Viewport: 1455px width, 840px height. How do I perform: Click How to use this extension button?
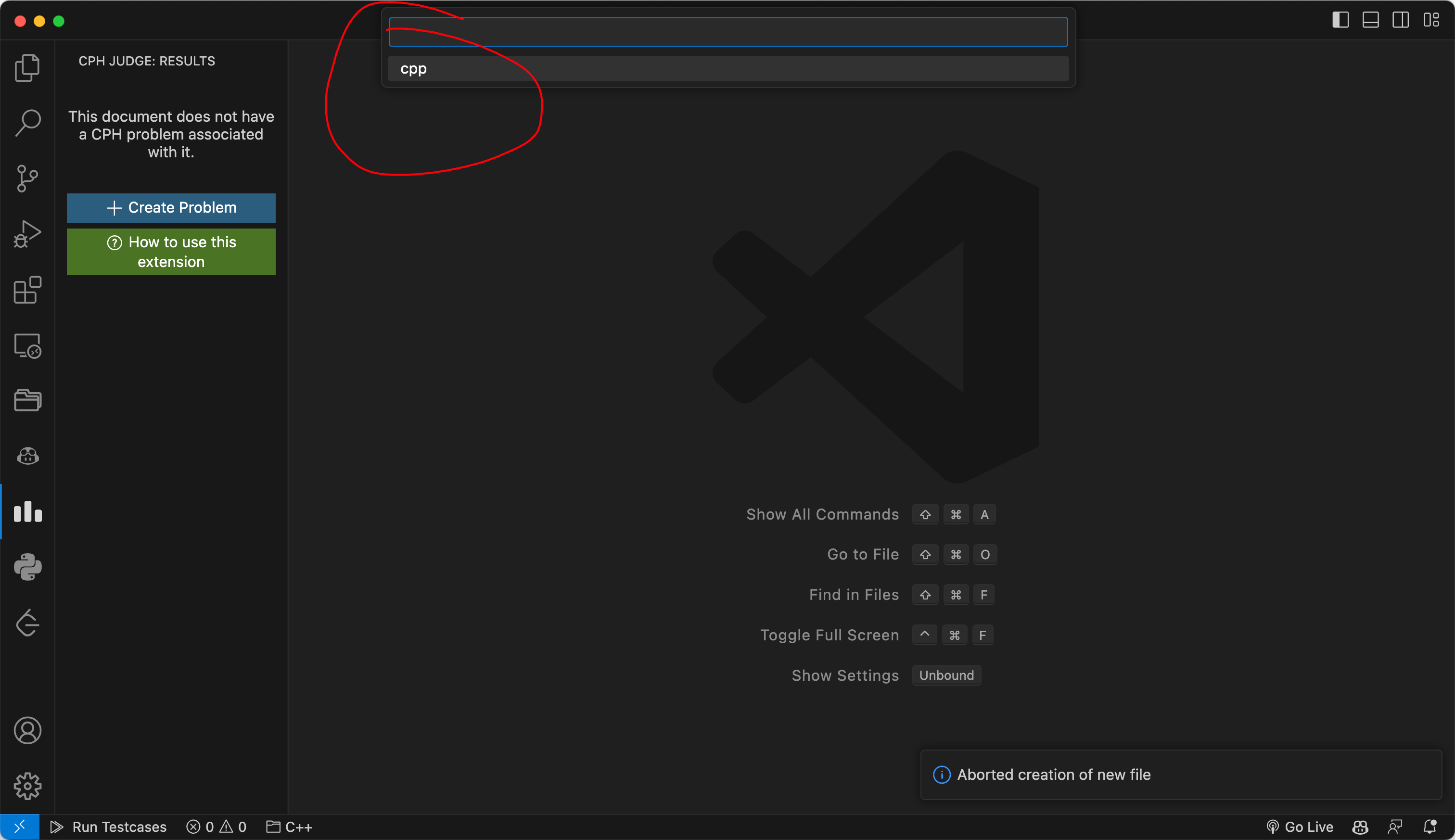[x=171, y=252]
